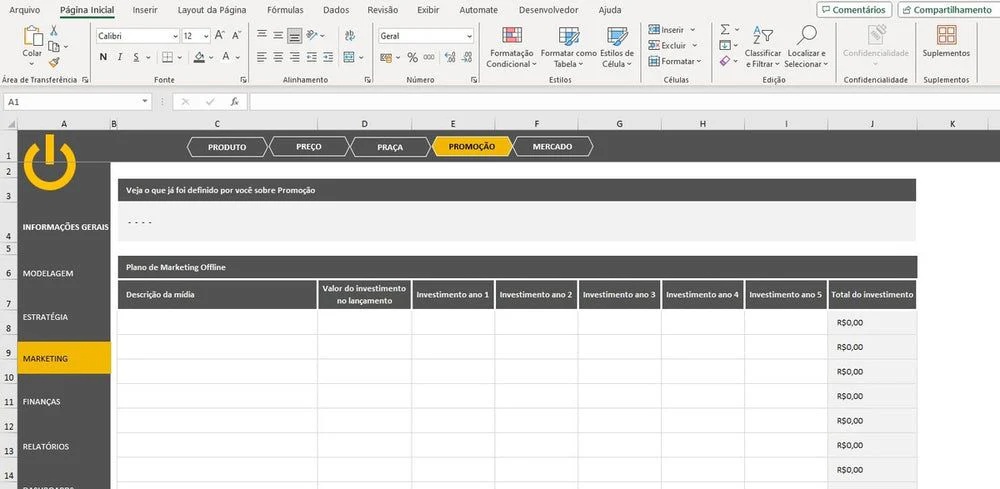Activate the format painter brush
Image resolution: width=1000 pixels, height=489 pixels.
54,62
